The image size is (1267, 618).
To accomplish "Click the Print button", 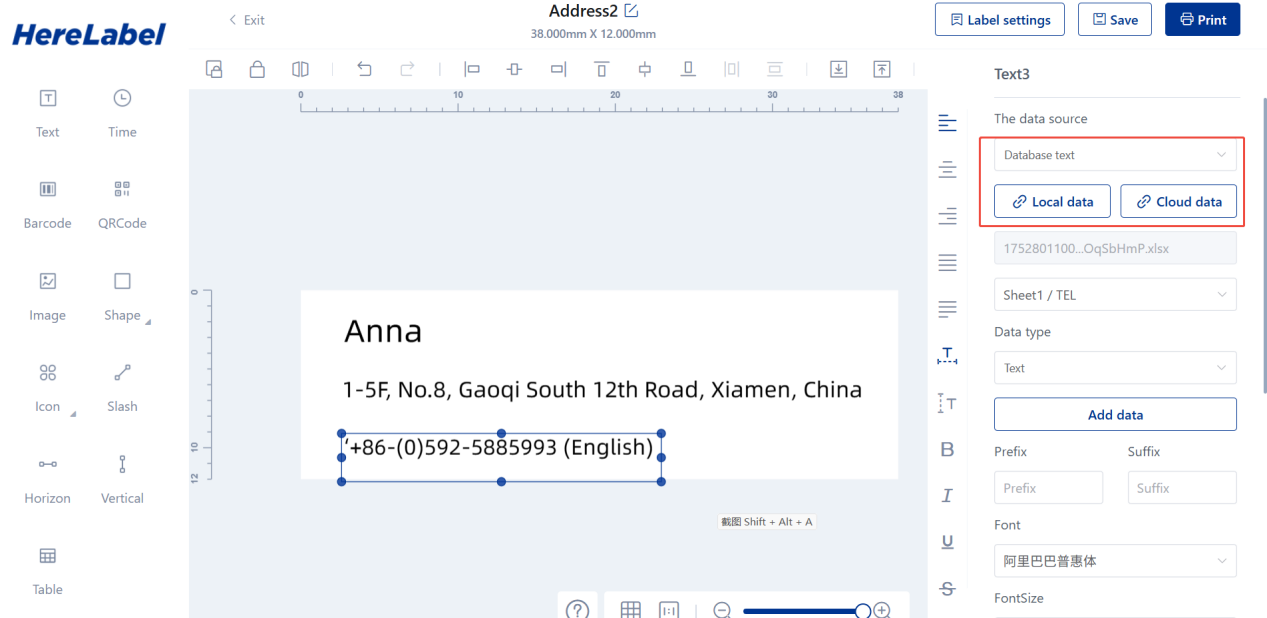I will (x=1202, y=19).
